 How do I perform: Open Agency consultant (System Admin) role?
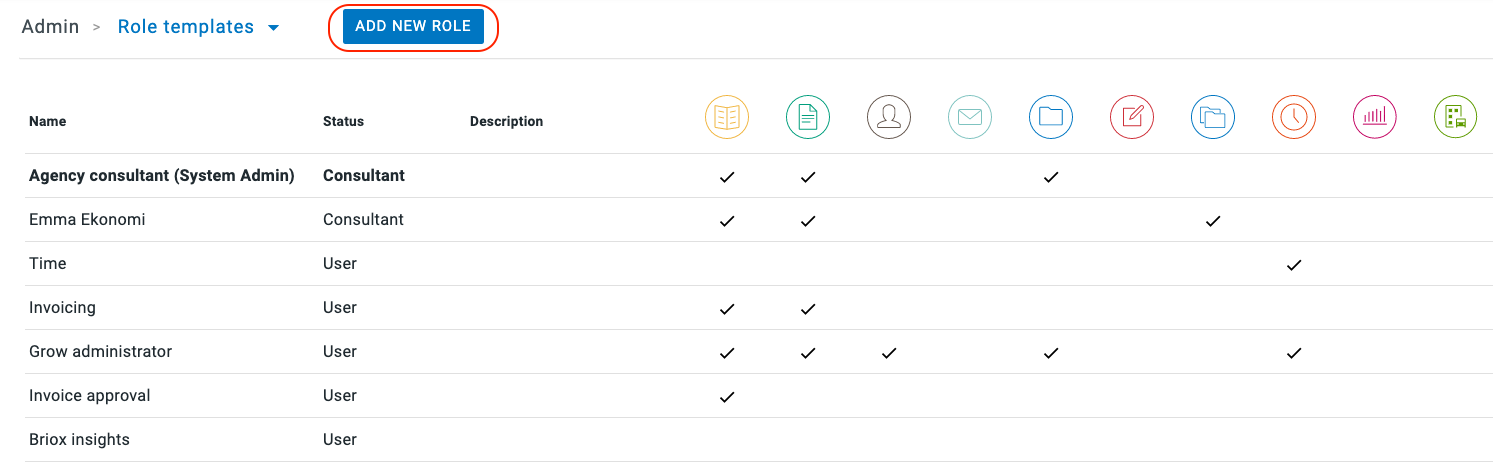click(161, 176)
